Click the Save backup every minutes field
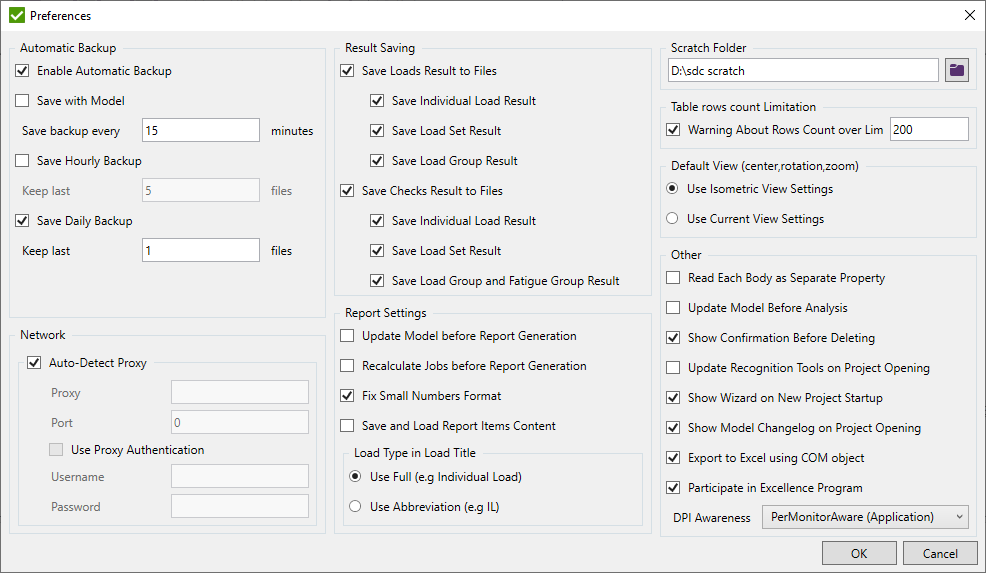Viewport: 986px width, 573px height. pos(201,131)
